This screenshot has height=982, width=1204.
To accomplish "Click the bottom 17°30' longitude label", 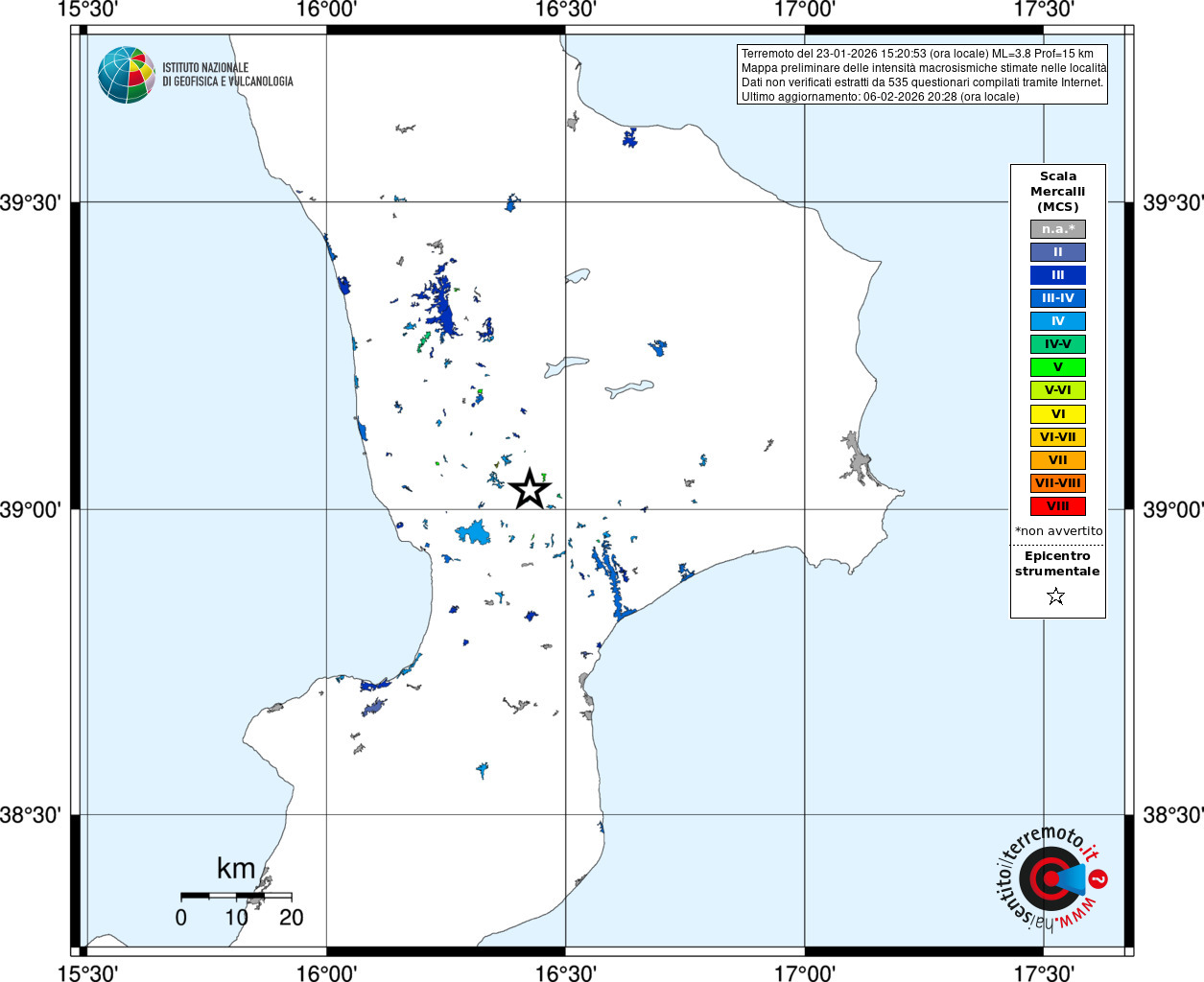I will pos(1043,973).
